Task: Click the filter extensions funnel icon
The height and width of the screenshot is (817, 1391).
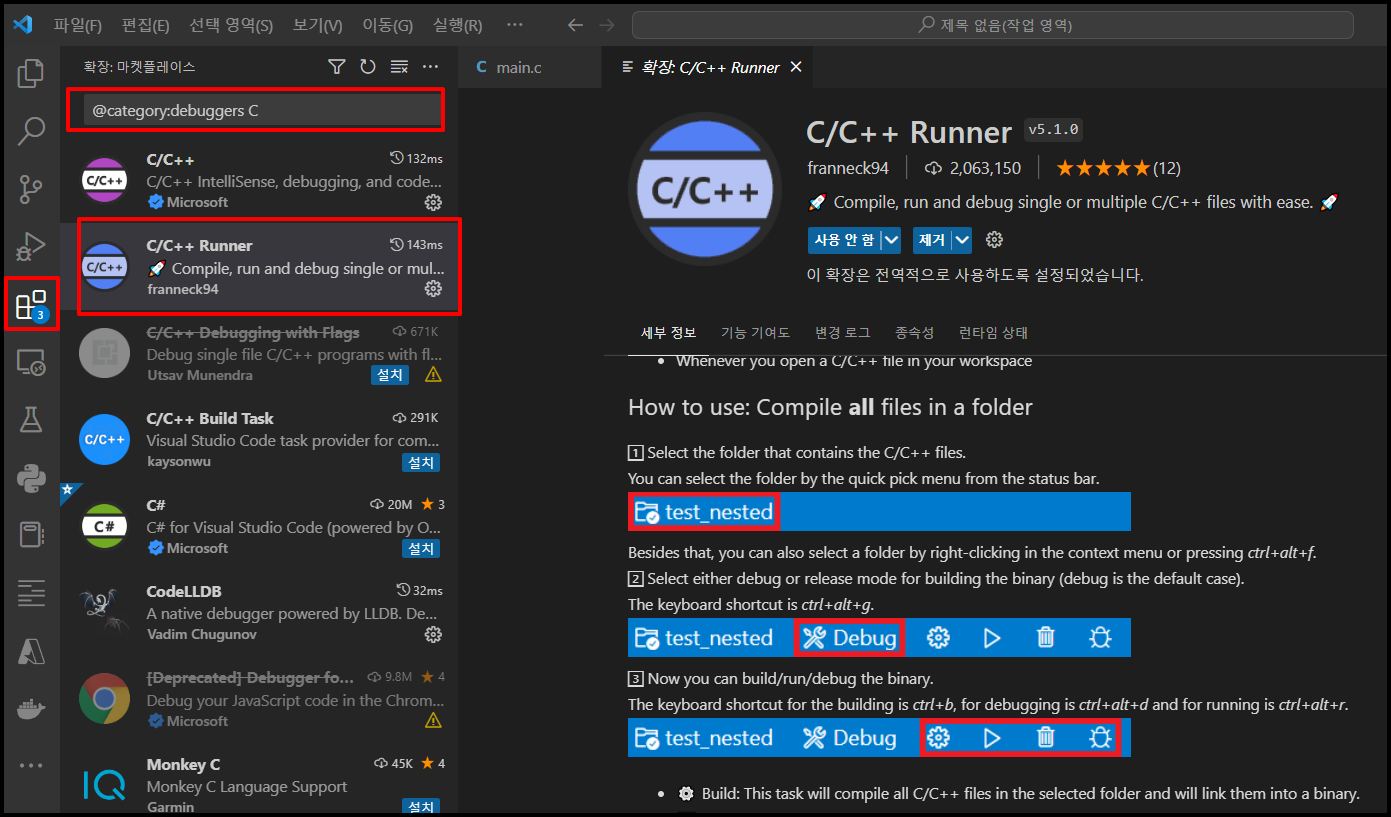Action: 337,67
